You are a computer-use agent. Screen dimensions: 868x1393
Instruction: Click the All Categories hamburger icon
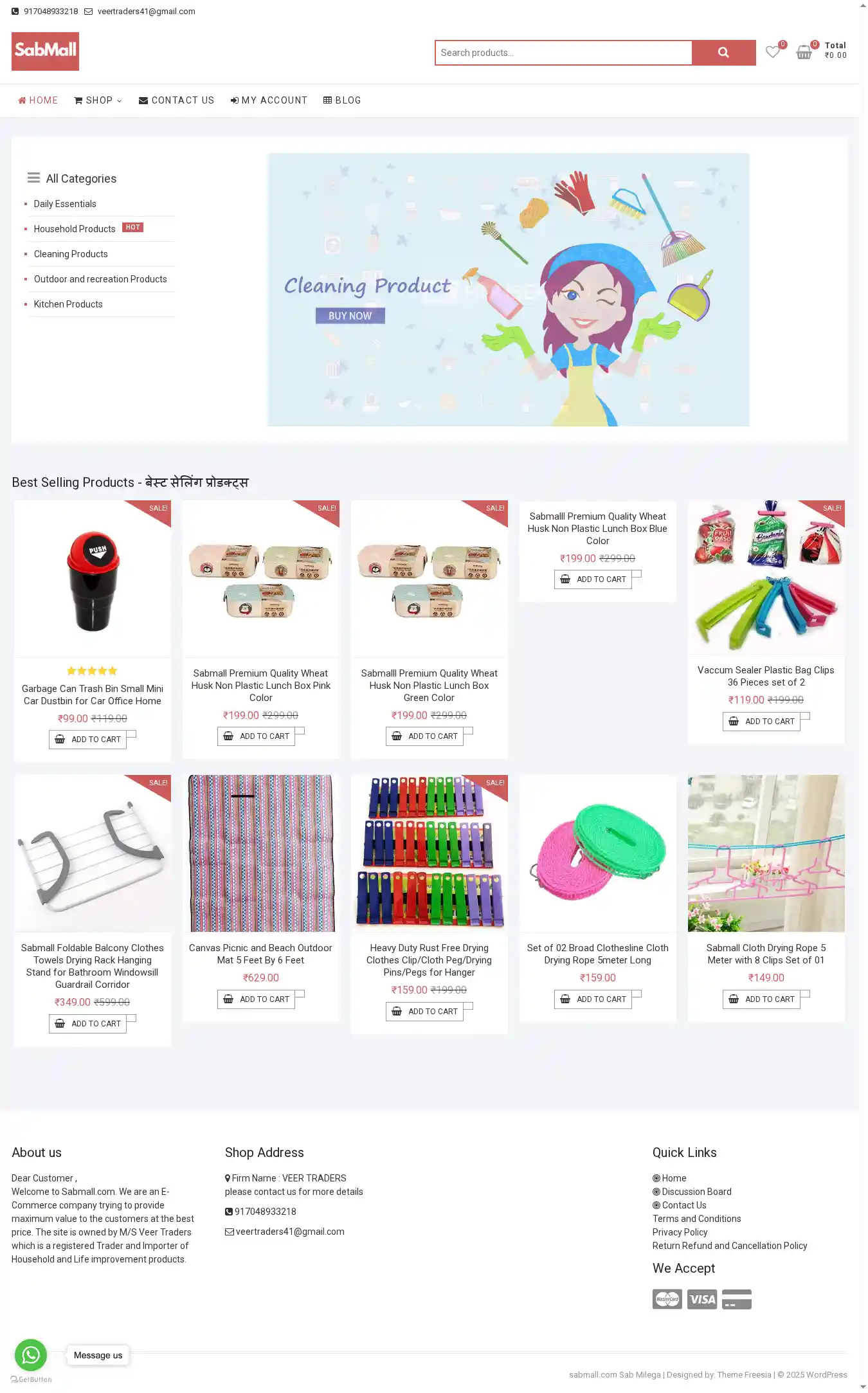[x=33, y=178]
